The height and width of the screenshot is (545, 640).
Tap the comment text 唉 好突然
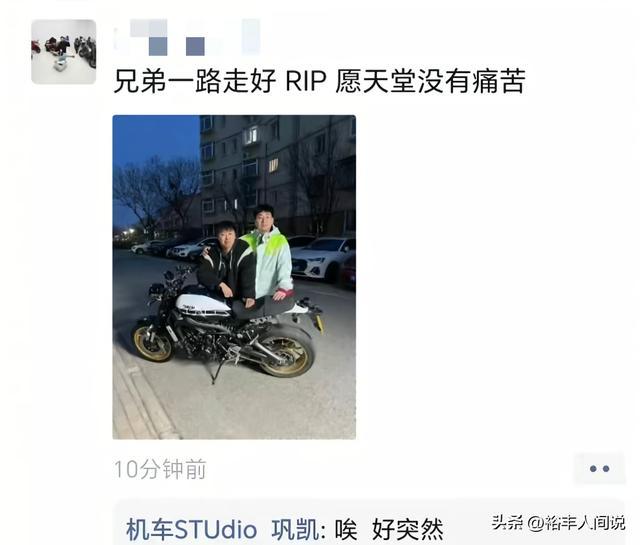click(389, 529)
